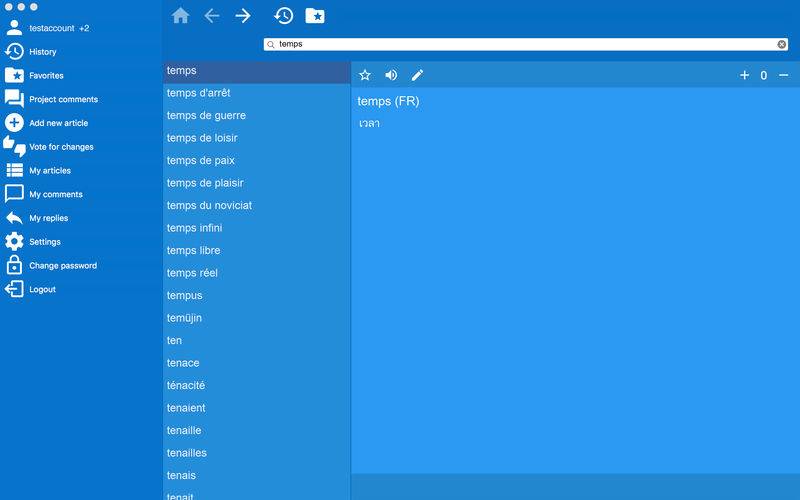This screenshot has height=500, width=800.
Task: Click the Settings gear icon
Action: (x=14, y=241)
